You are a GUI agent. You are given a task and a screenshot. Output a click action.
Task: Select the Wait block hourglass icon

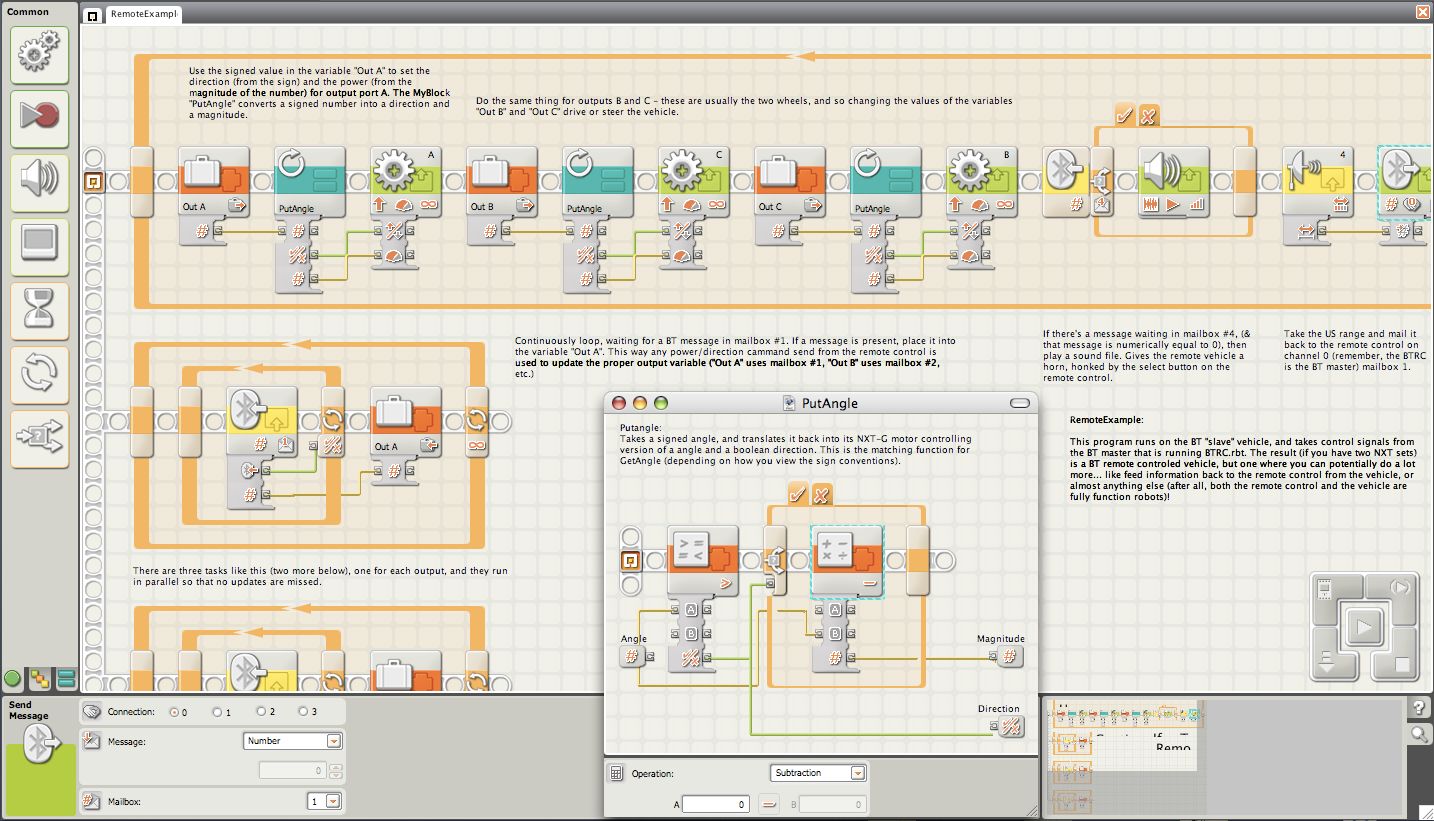[x=40, y=311]
